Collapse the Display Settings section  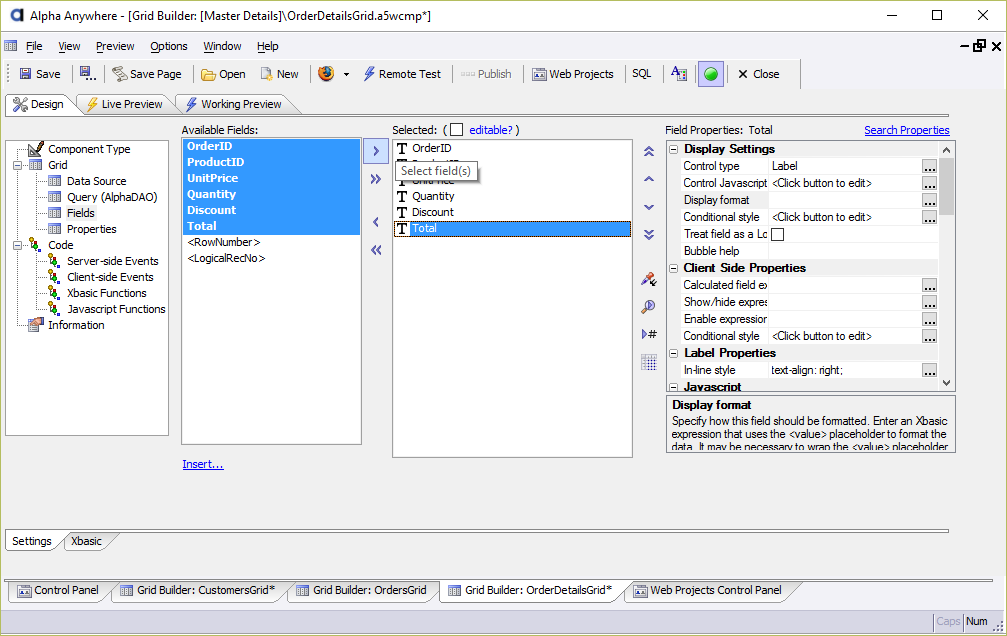coord(674,149)
